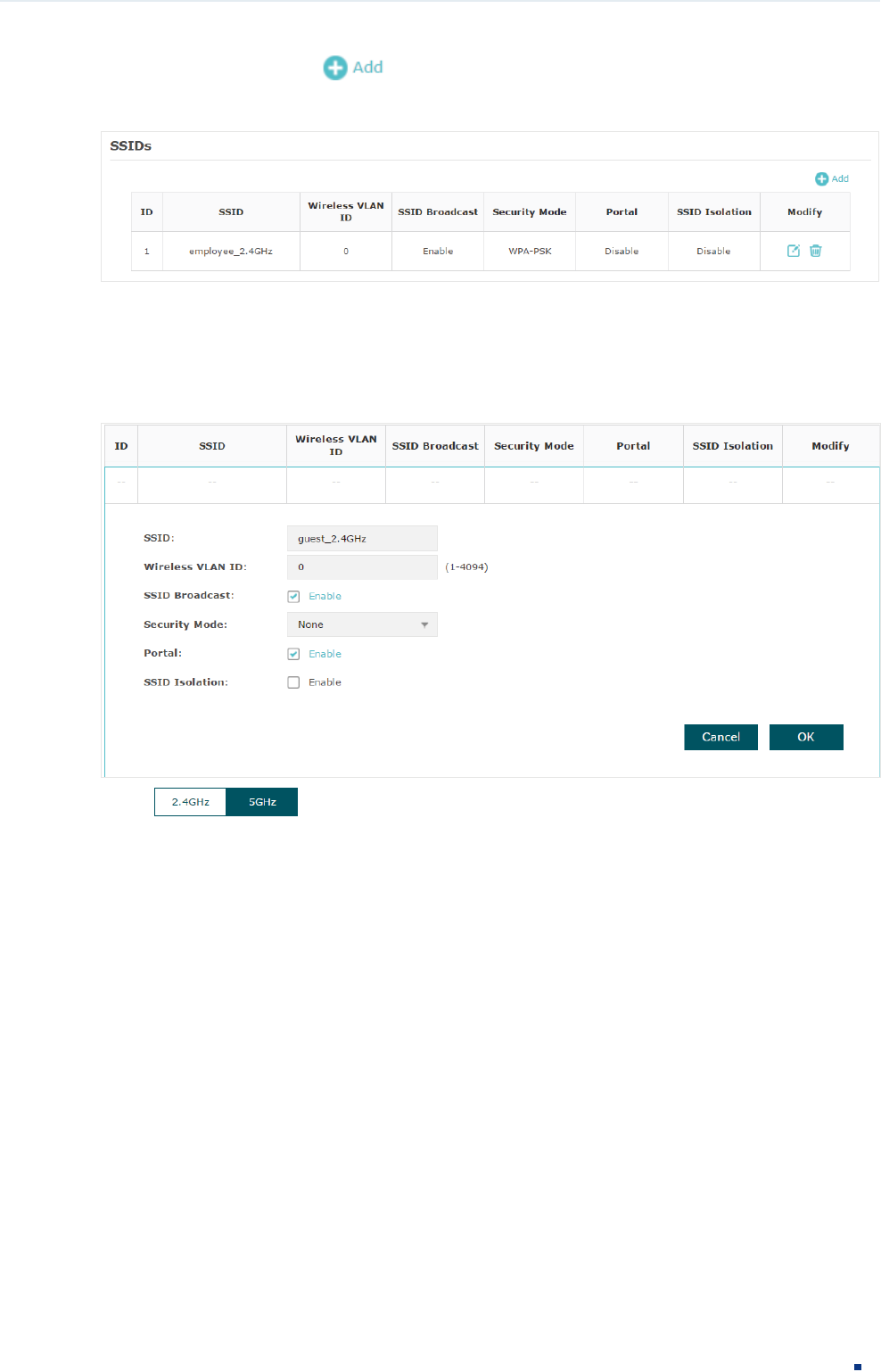This screenshot has height=1372, width=881.
Task: Click the OK button
Action: pyautogui.click(x=806, y=737)
